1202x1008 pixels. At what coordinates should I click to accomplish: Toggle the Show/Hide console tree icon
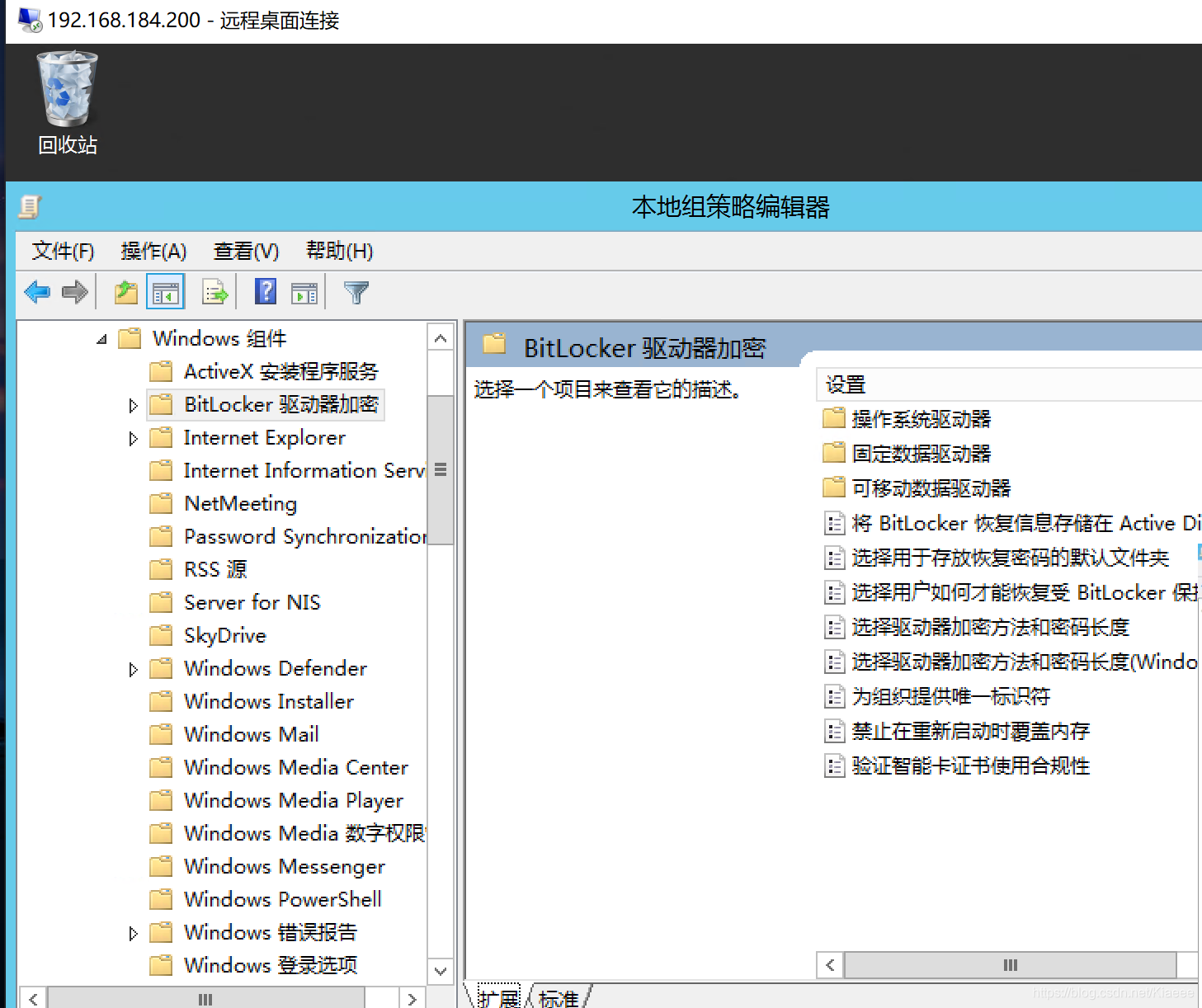(166, 292)
